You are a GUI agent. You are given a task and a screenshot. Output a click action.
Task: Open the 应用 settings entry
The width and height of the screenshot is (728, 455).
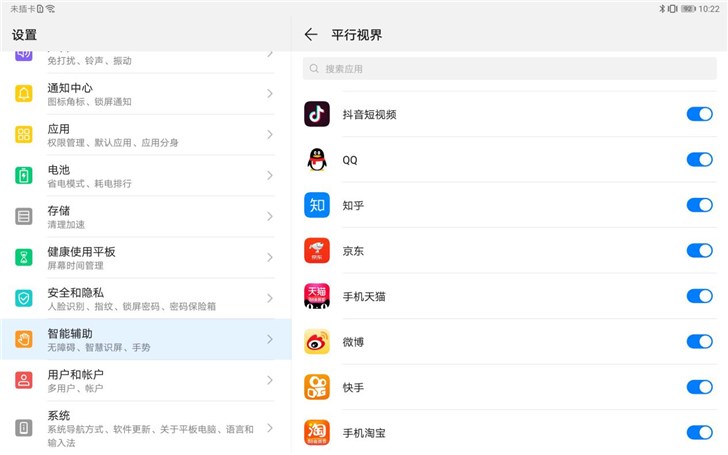(146, 135)
